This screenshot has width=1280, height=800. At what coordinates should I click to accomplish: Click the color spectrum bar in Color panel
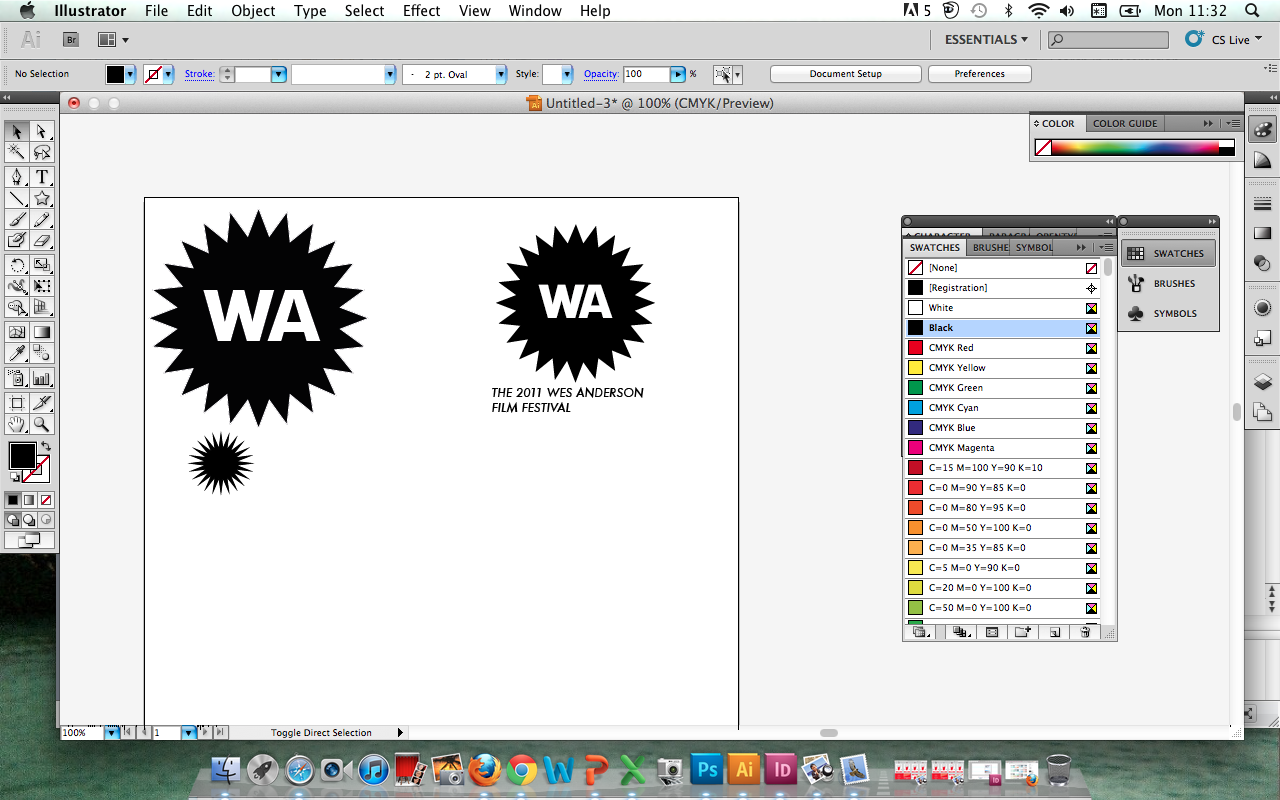(x=1135, y=147)
